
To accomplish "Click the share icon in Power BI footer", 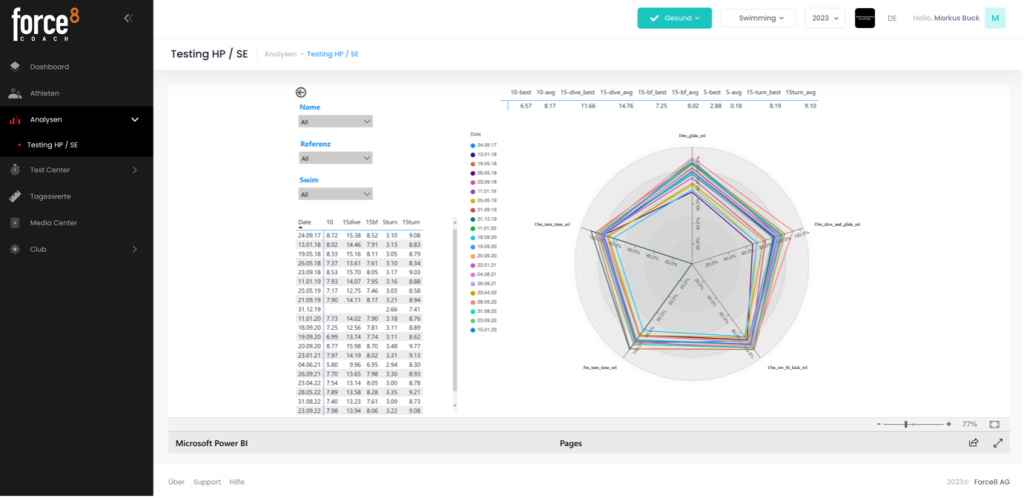I will click(973, 442).
